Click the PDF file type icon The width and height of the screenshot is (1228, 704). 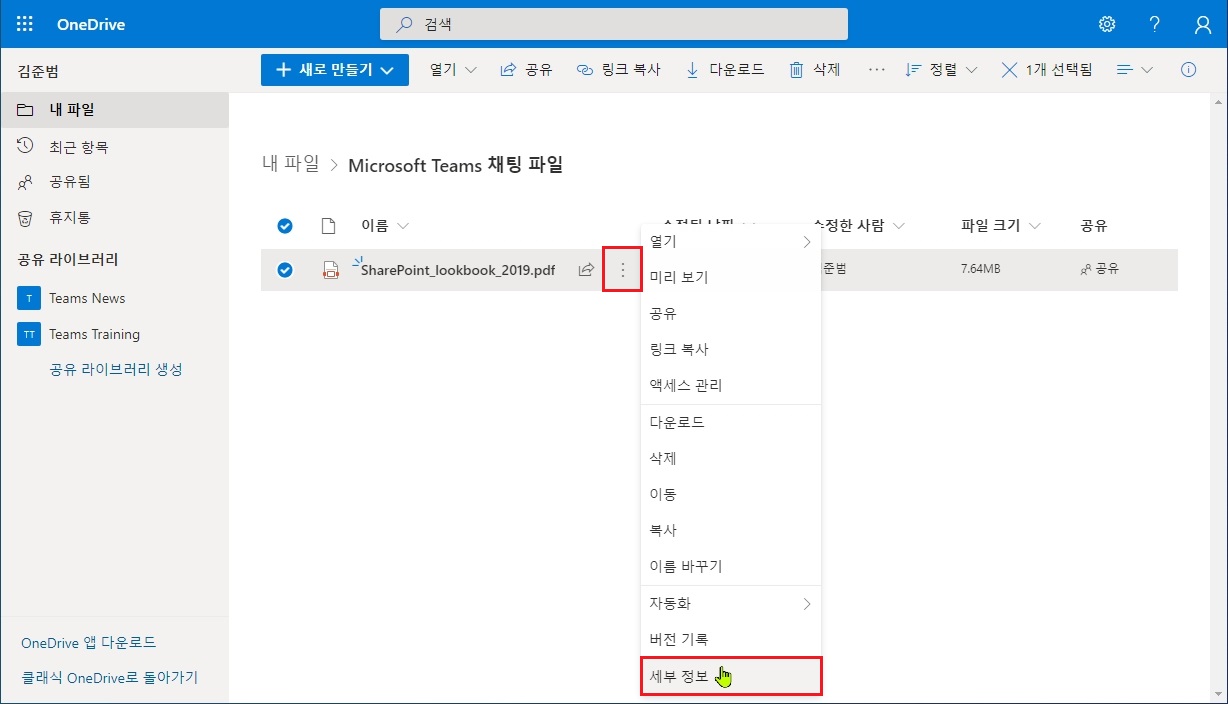(331, 270)
